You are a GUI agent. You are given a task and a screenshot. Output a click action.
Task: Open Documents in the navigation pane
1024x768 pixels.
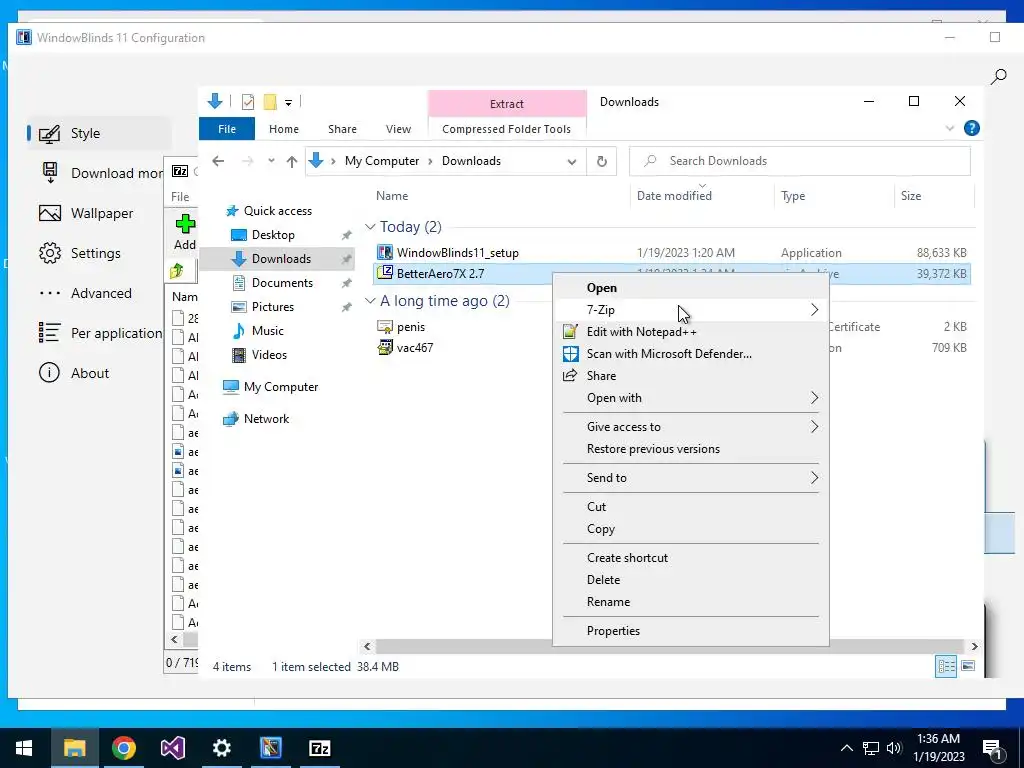[x=282, y=283]
